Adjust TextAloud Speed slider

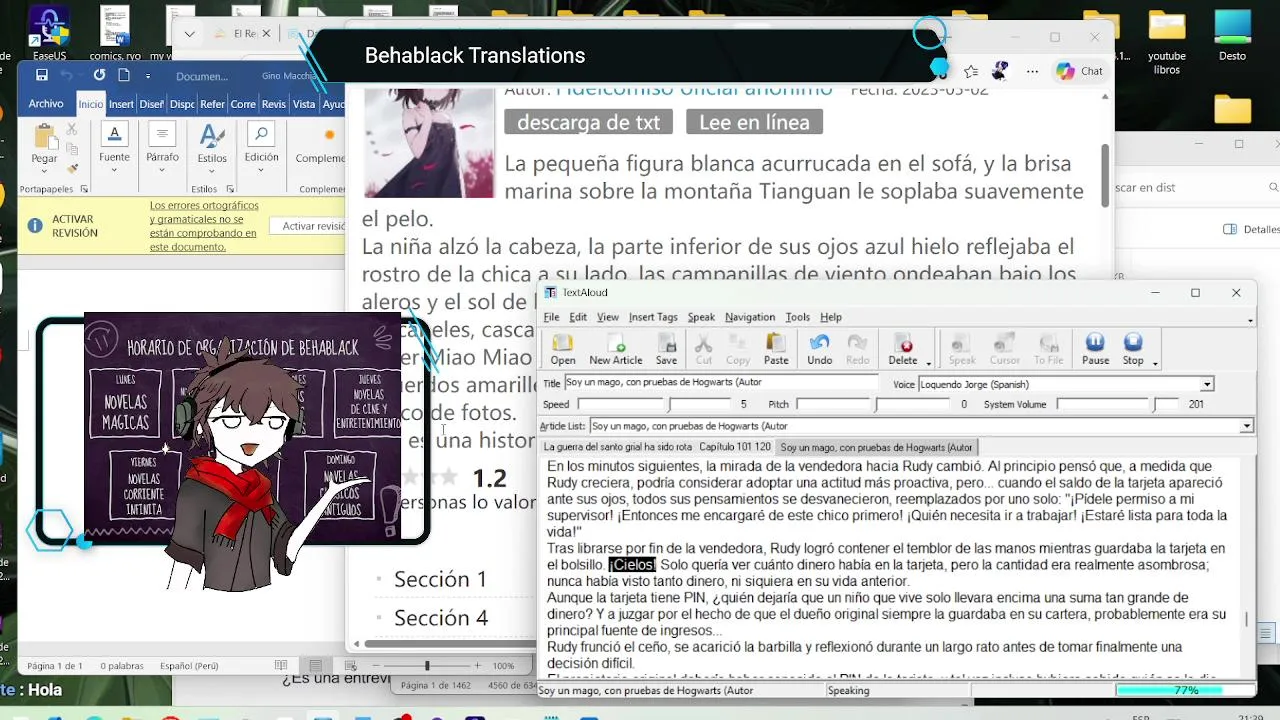coord(653,404)
